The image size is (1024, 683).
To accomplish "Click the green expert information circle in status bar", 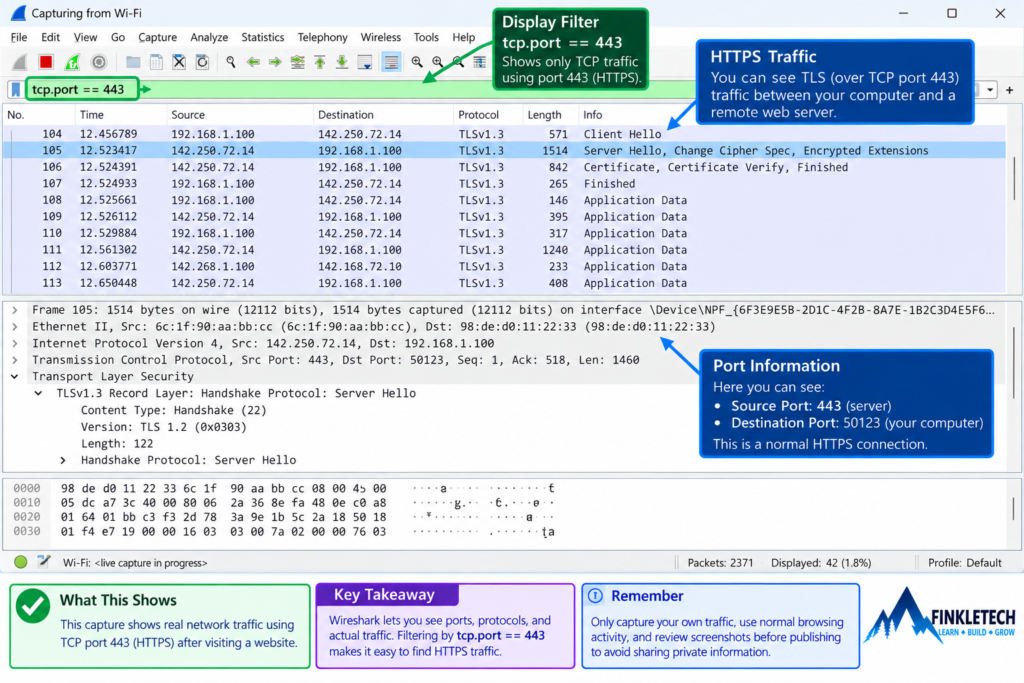I will click(x=21, y=562).
